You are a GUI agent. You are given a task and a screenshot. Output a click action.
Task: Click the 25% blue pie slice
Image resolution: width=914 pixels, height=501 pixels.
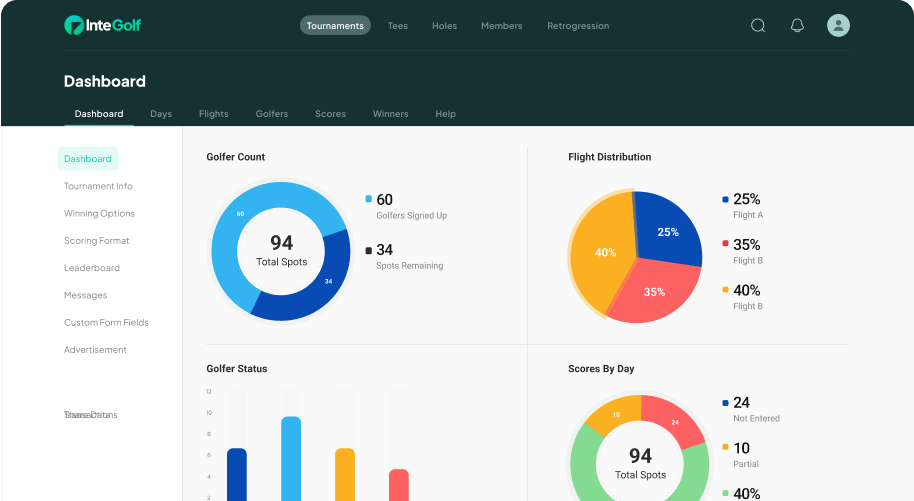click(668, 232)
